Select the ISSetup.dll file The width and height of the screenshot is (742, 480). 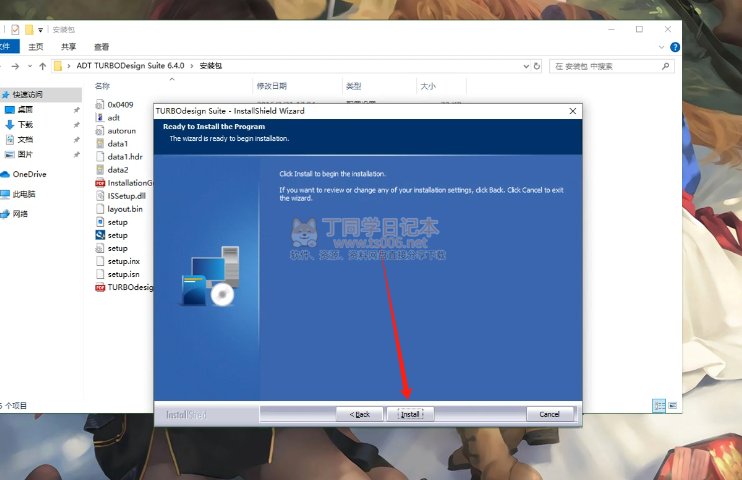[126, 196]
